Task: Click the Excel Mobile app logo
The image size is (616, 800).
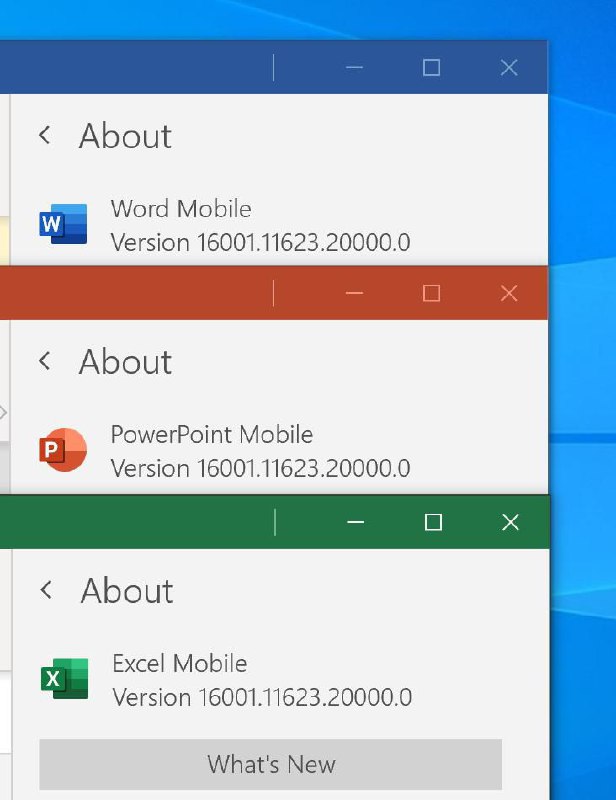Action: (x=64, y=678)
